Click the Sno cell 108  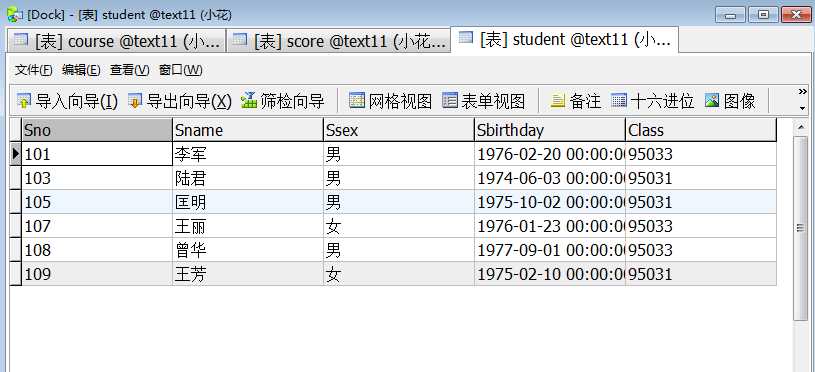[x=97, y=250]
